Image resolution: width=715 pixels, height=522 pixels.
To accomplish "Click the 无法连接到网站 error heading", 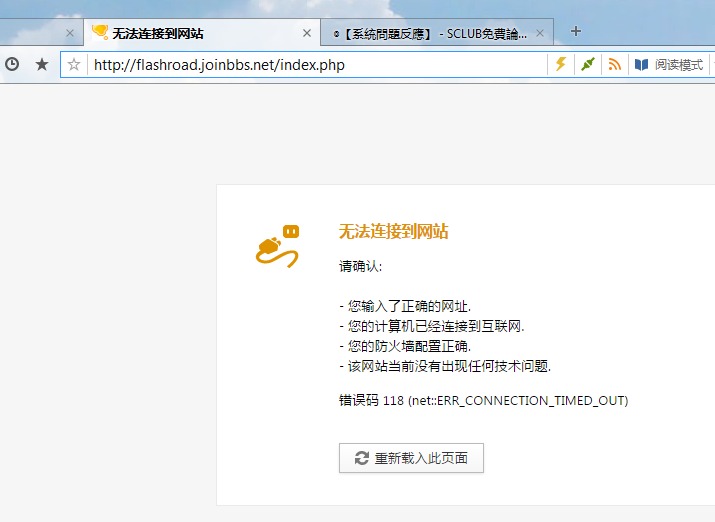I will tap(394, 232).
